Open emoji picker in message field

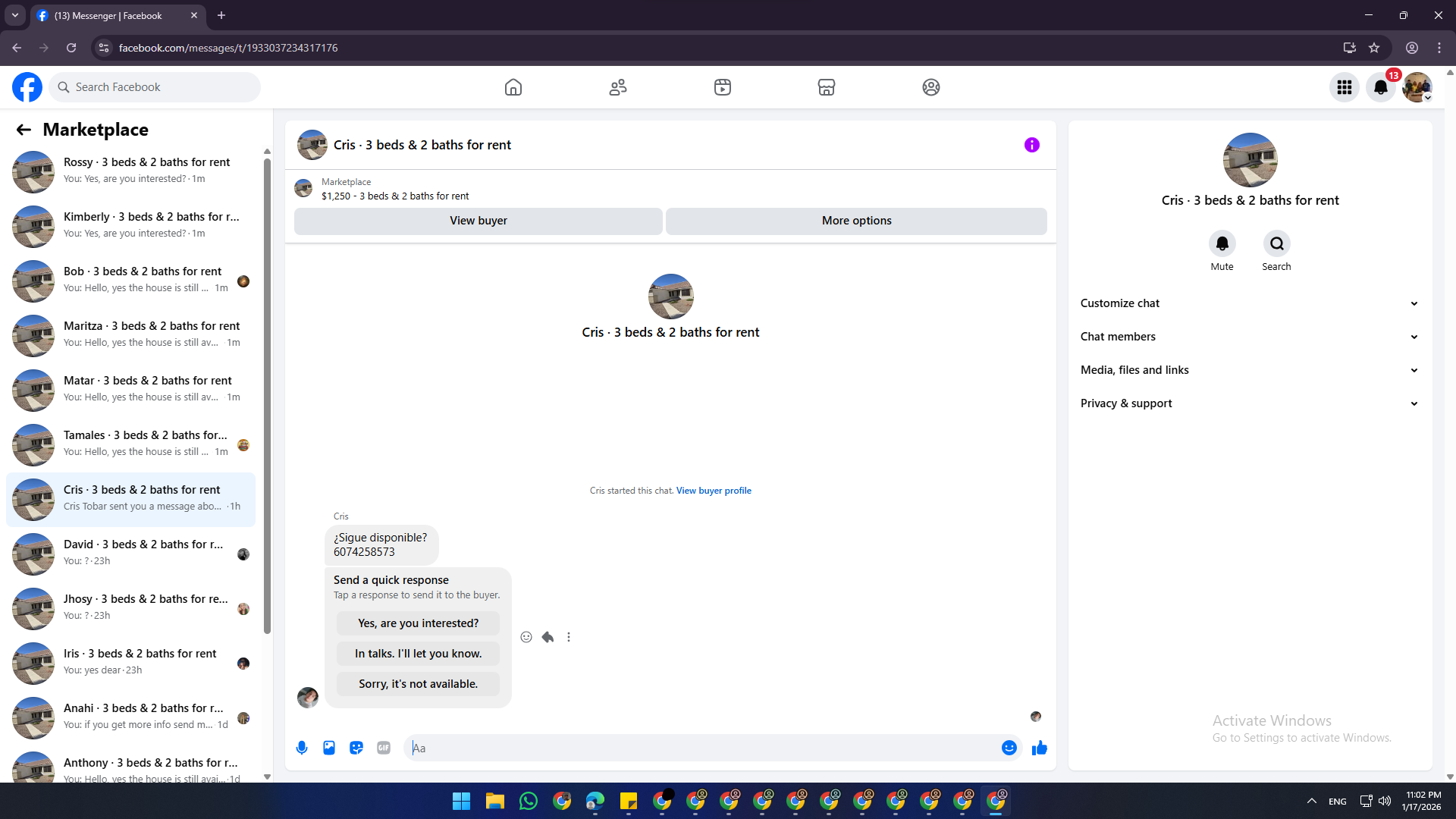click(x=1009, y=748)
